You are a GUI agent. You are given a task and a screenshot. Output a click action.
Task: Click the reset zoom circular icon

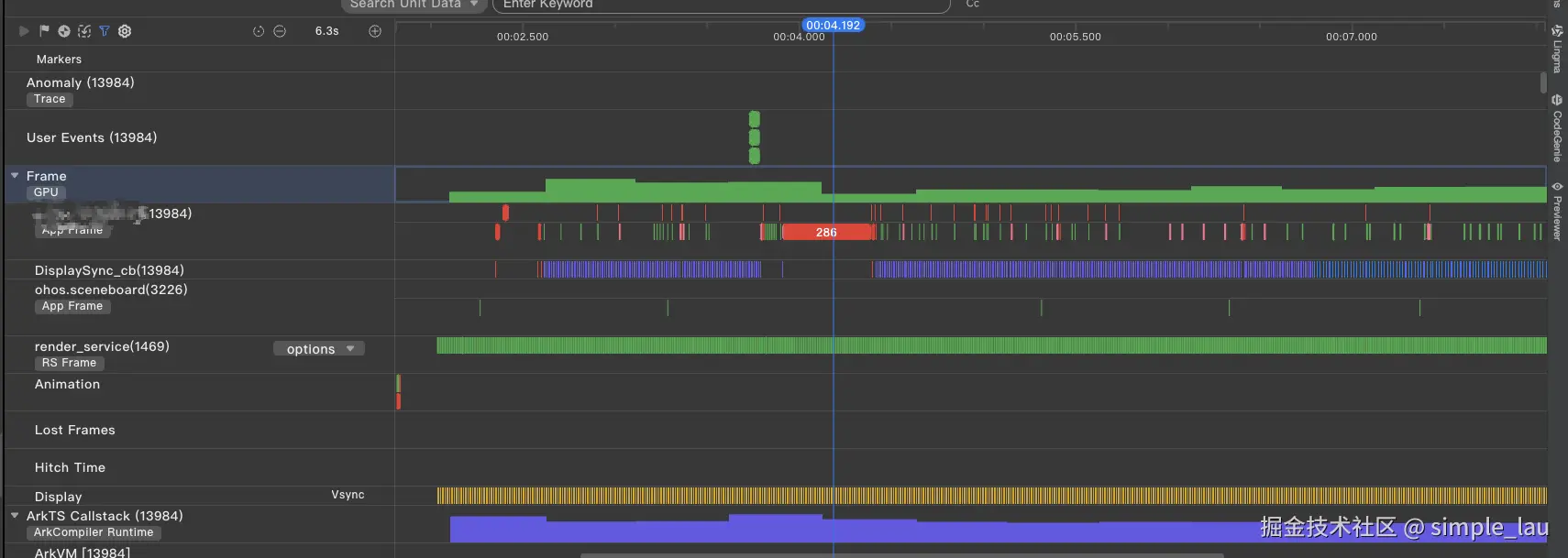tap(259, 31)
